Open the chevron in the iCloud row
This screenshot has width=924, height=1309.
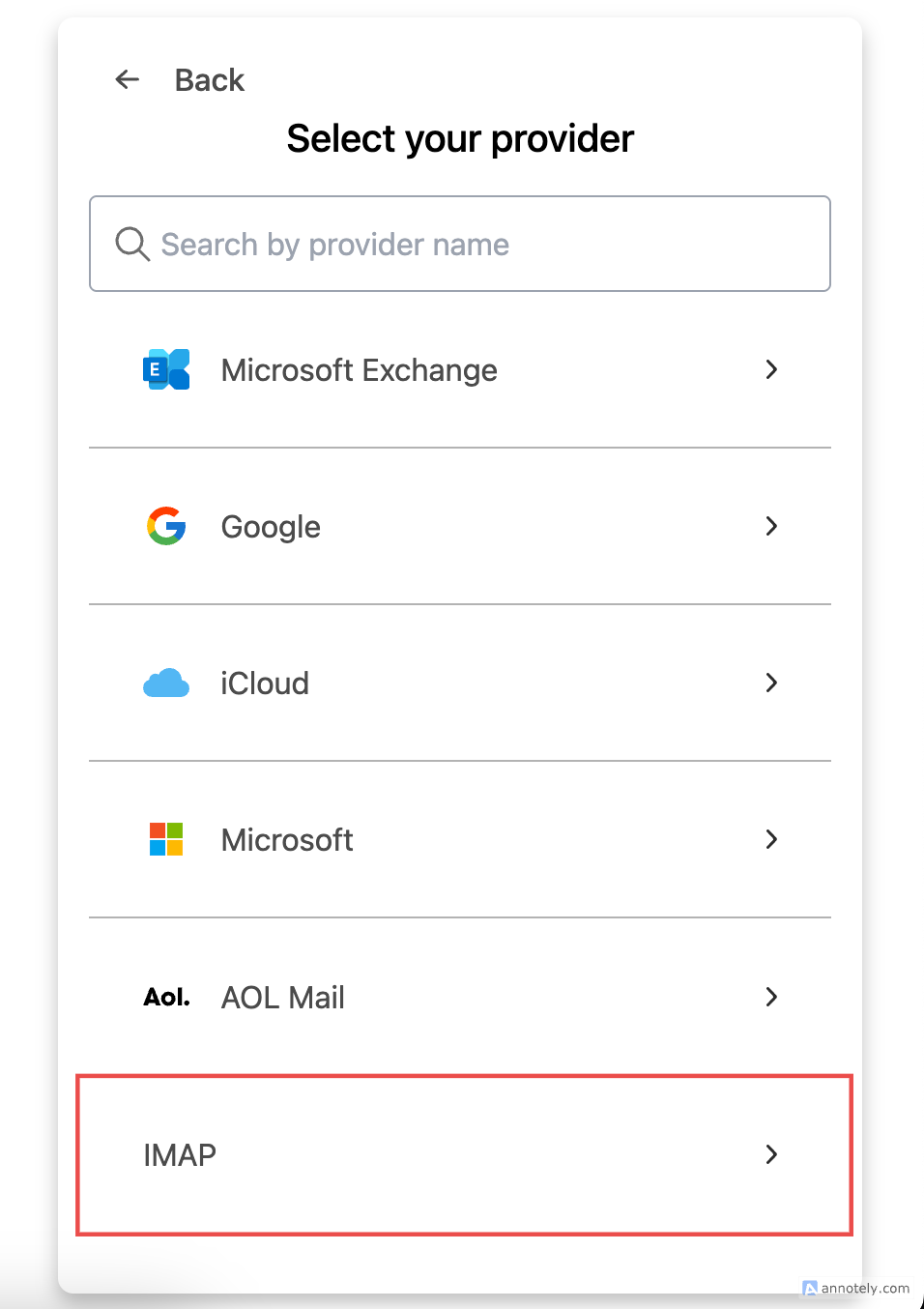(771, 683)
